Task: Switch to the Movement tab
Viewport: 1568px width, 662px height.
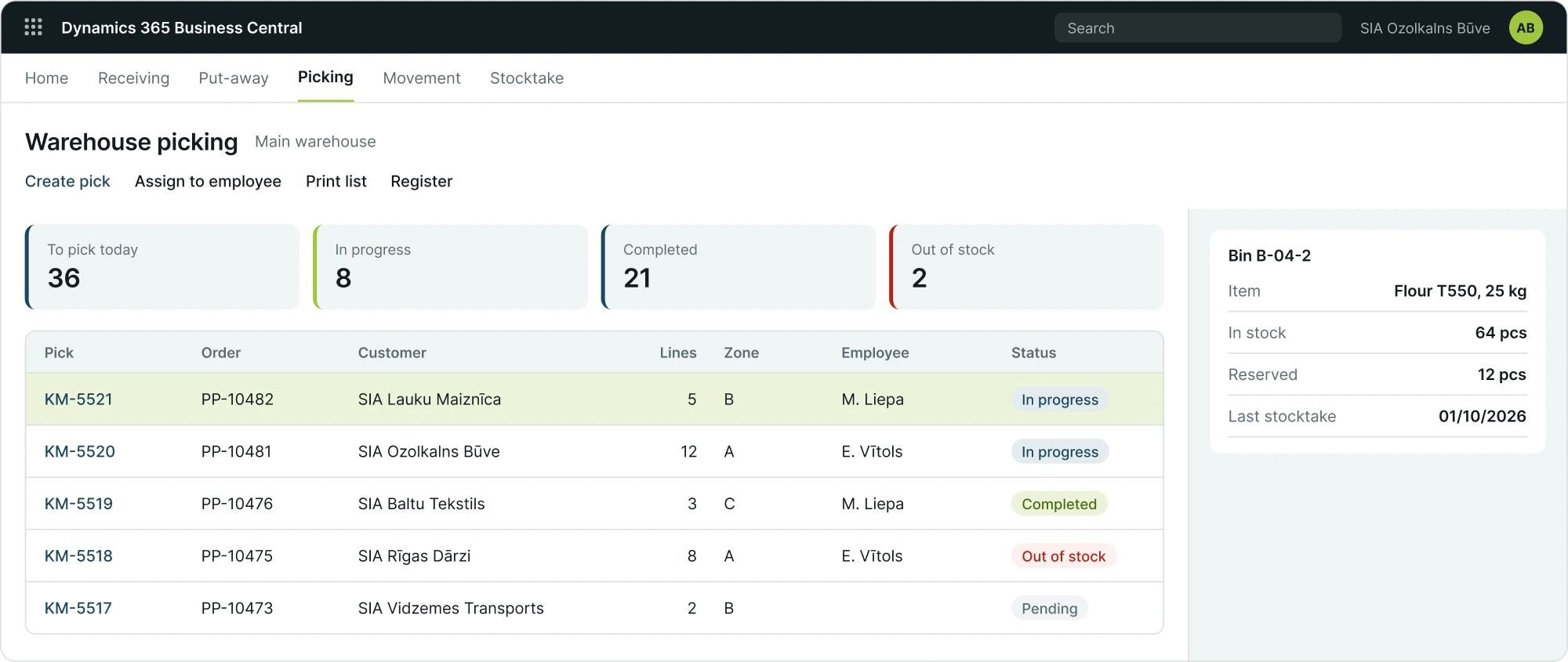Action: (x=422, y=78)
